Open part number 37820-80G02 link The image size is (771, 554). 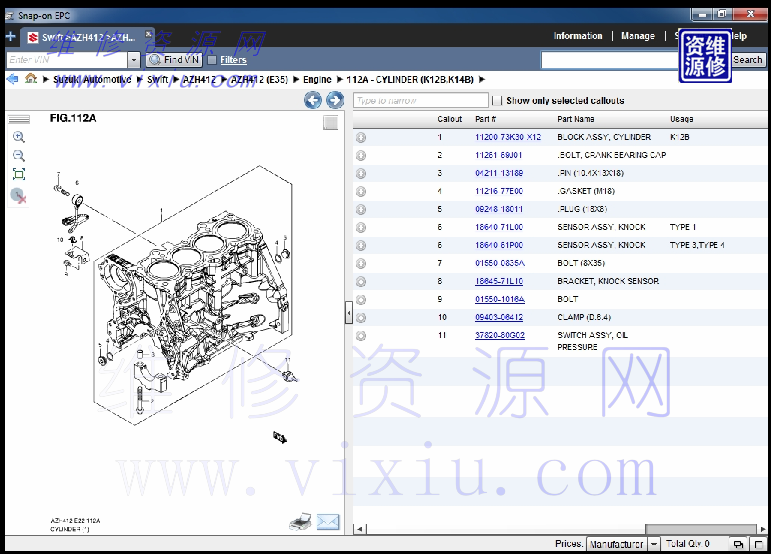coord(499,335)
